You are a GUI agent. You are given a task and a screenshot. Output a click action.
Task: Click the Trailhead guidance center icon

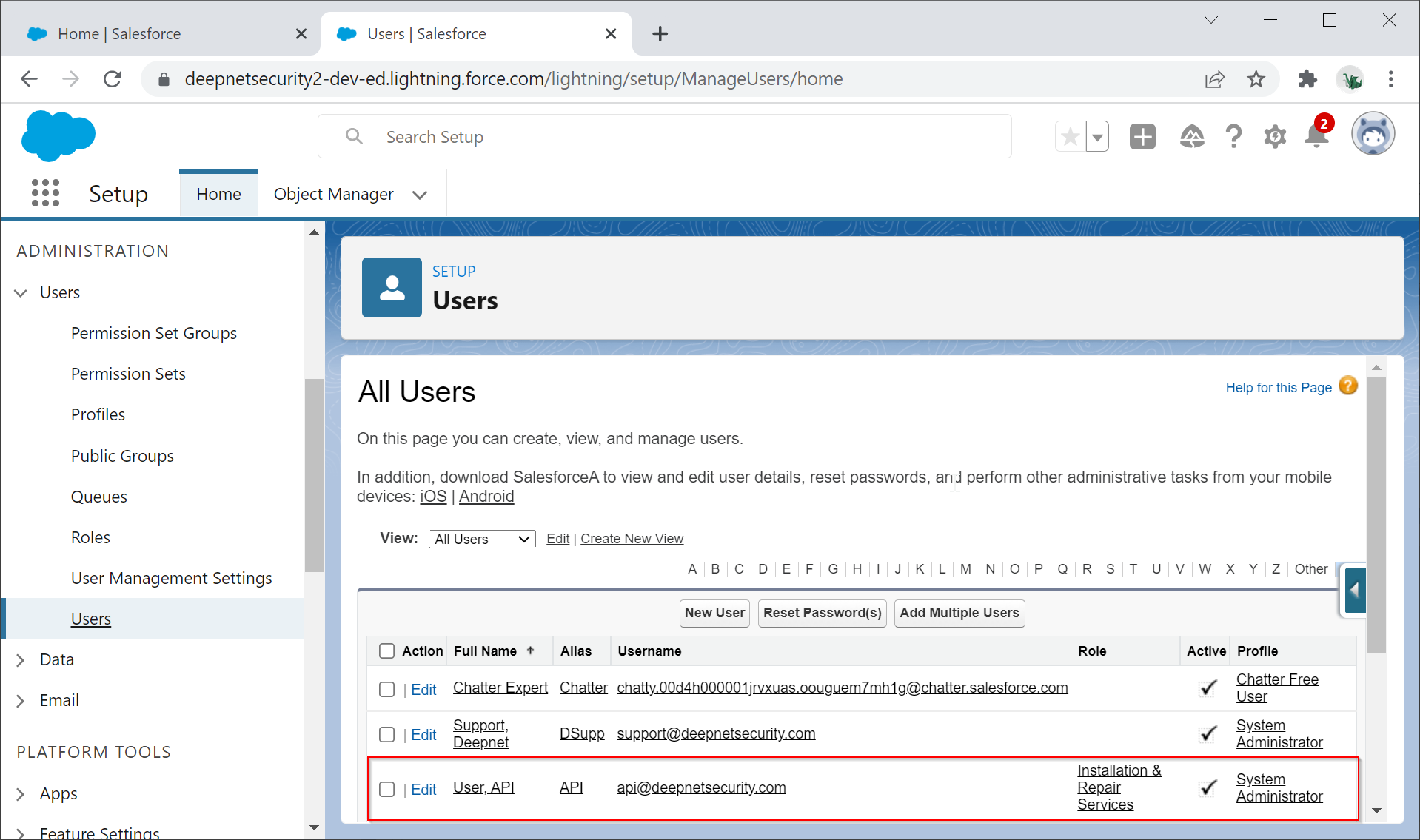[x=1191, y=137]
